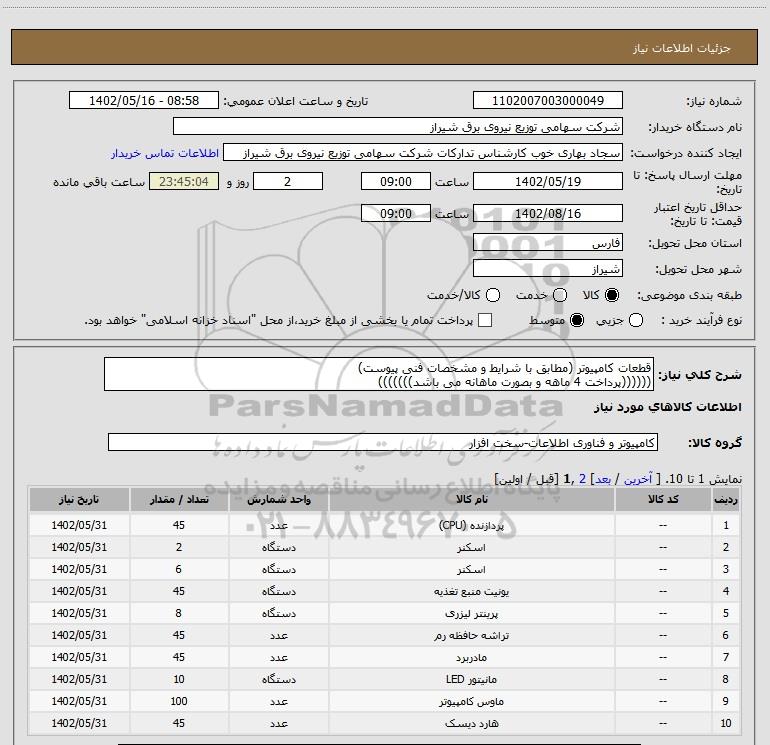Click the گروه کالا field
Image resolution: width=770 pixels, height=745 pixels.
(x=383, y=442)
